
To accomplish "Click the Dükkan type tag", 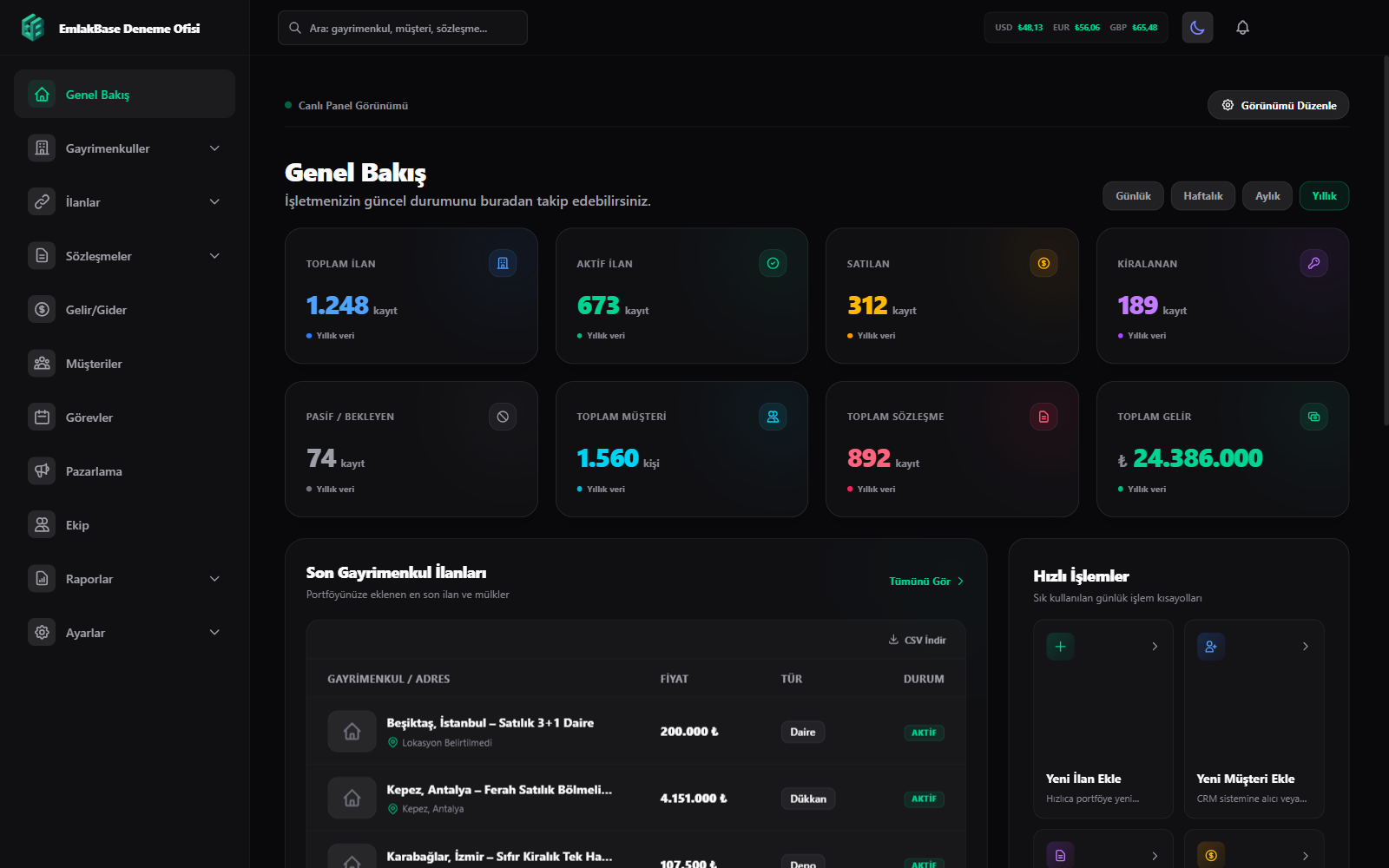I will click(807, 799).
